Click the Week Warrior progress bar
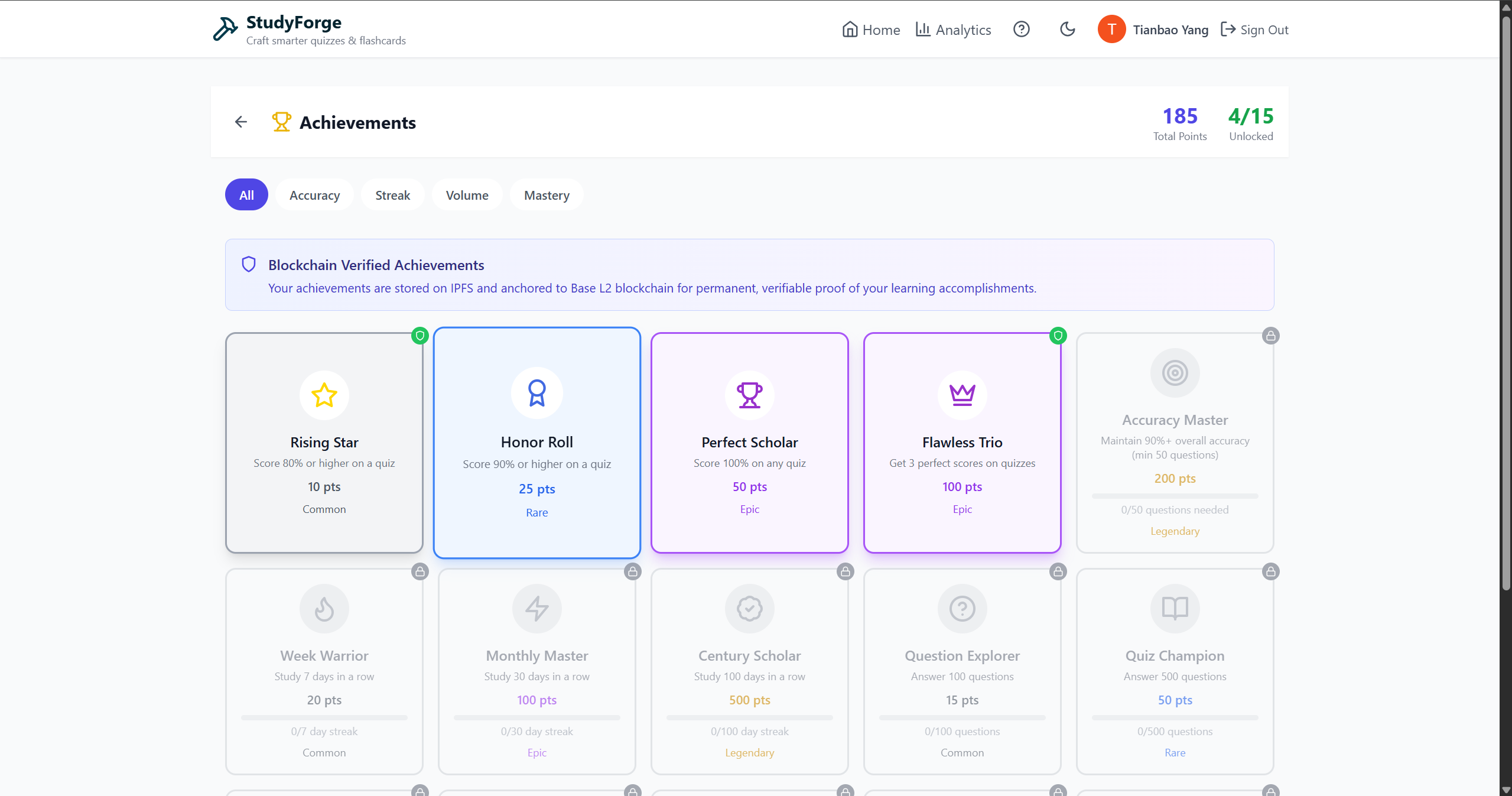The height and width of the screenshot is (796, 1512). coord(324,717)
